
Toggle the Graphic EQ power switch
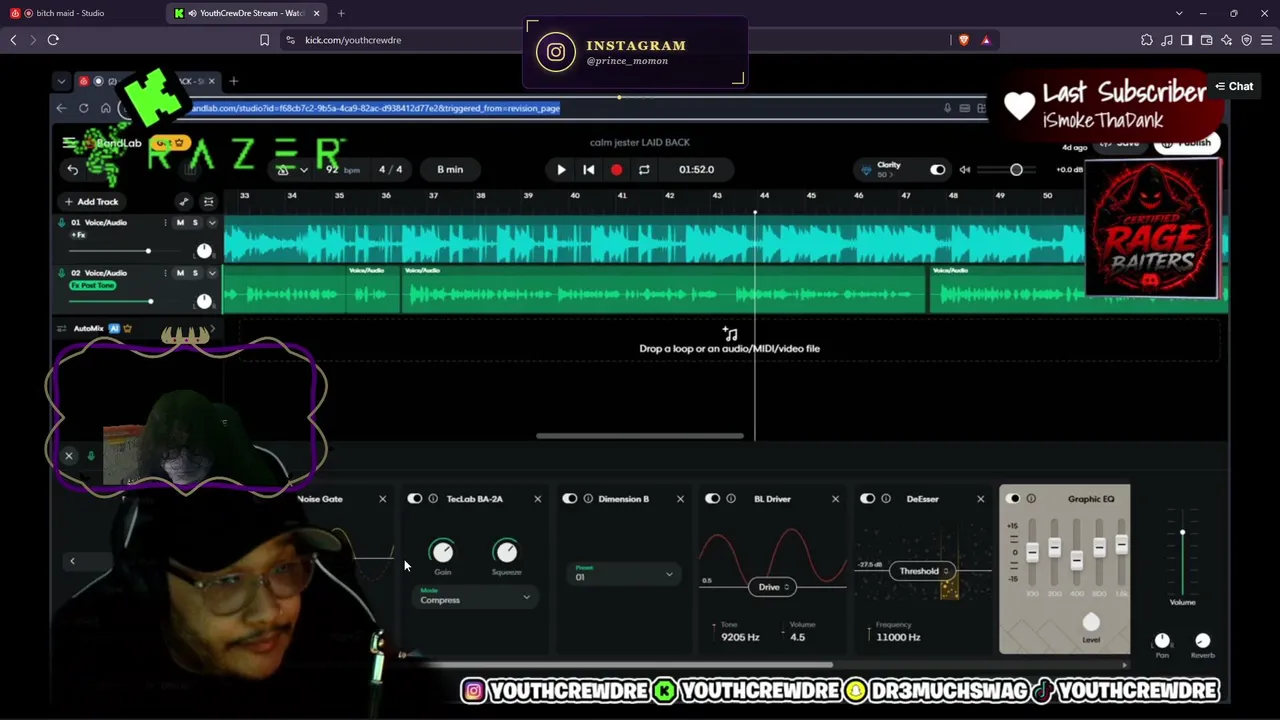pos(1013,499)
